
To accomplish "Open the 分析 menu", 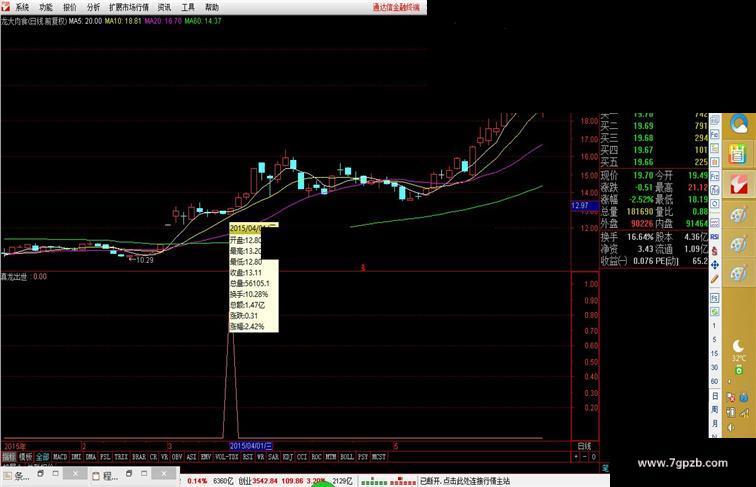I will [94, 7].
